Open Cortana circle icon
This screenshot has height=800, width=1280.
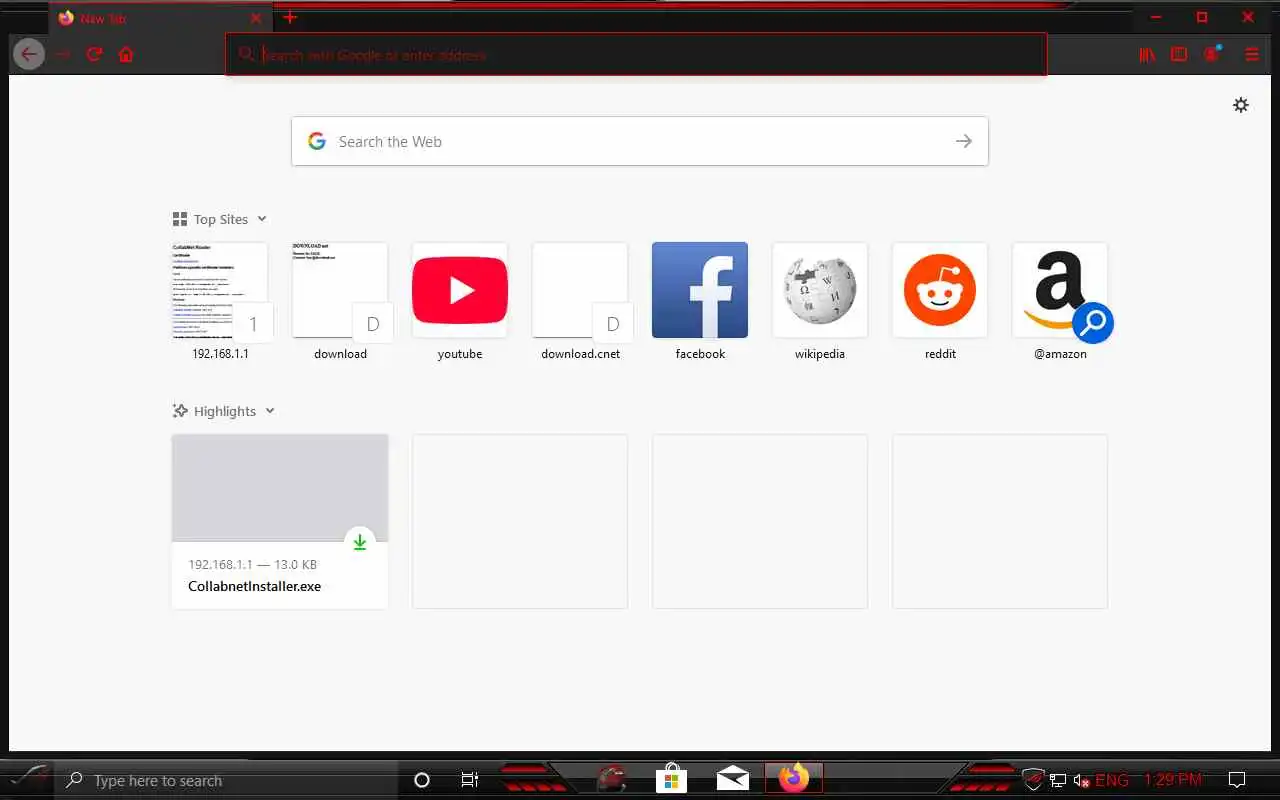(x=422, y=780)
